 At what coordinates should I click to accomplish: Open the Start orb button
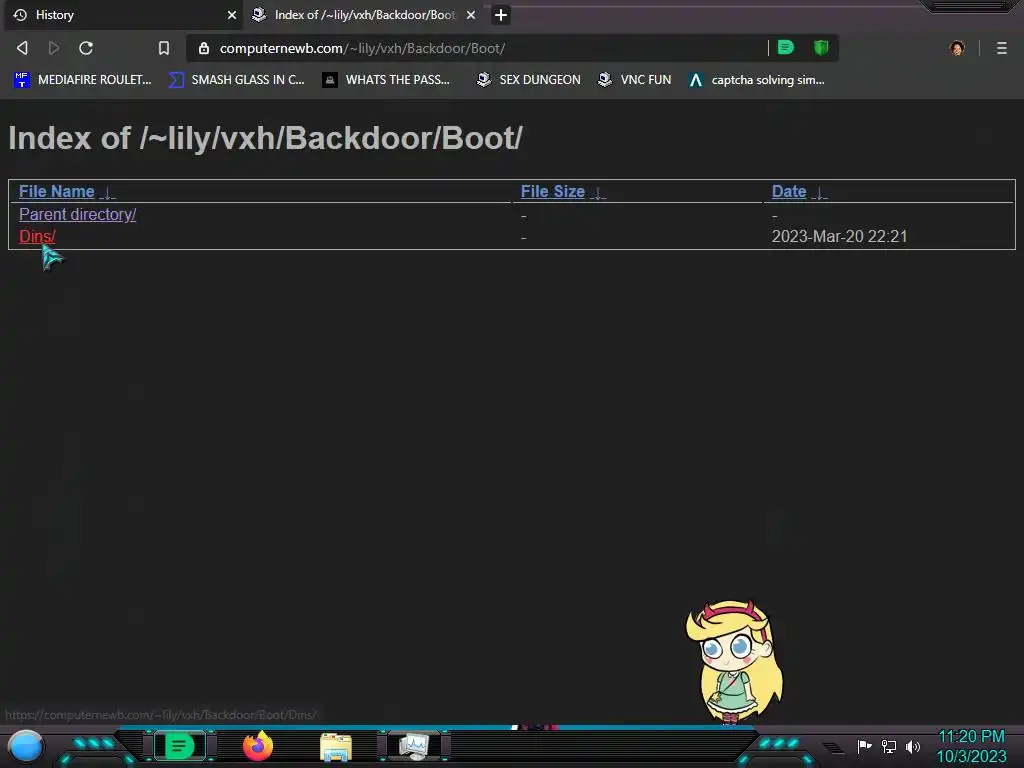pyautogui.click(x=25, y=746)
